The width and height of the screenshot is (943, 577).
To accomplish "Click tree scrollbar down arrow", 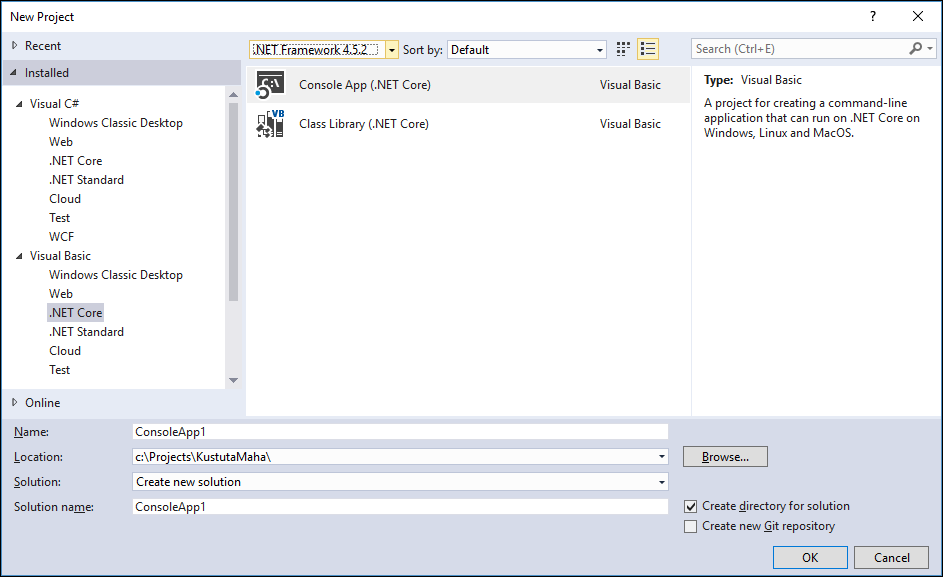I will [233, 380].
